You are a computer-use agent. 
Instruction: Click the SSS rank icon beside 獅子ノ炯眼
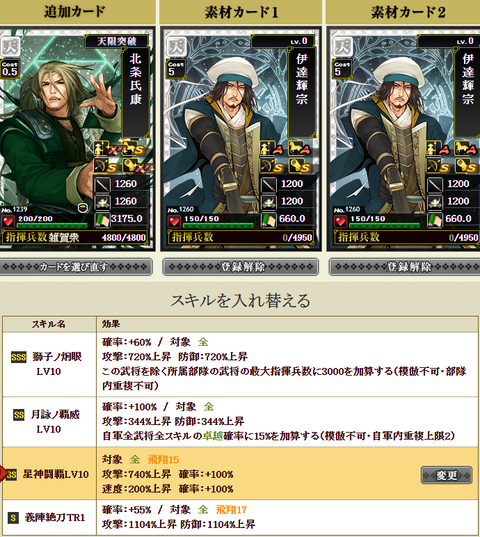pos(18,358)
